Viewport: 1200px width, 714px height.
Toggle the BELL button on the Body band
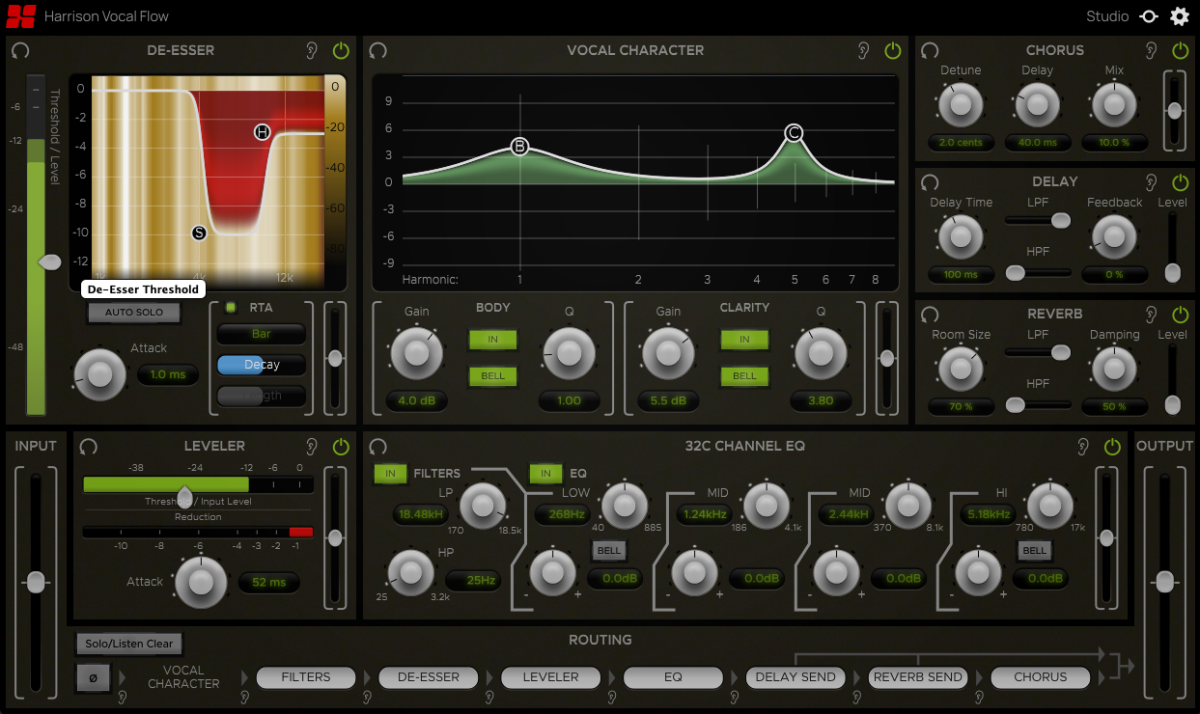(492, 377)
